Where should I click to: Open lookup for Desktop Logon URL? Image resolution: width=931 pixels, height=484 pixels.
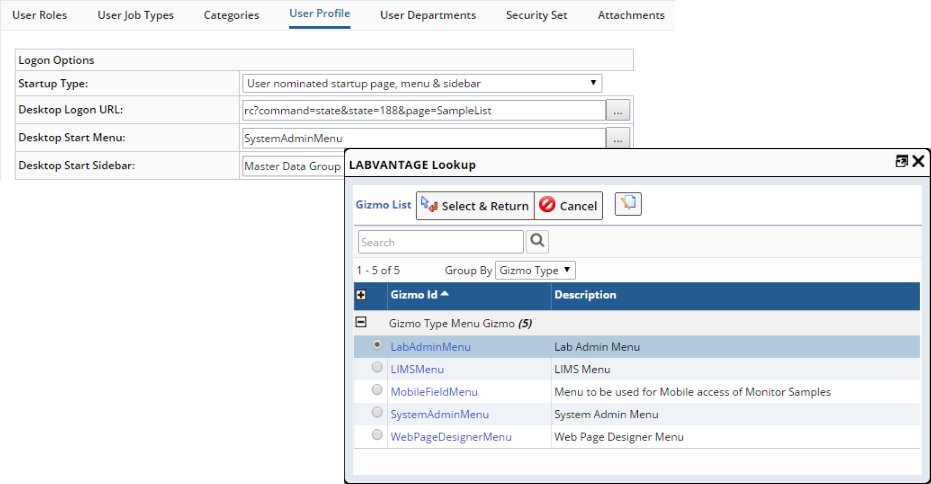tap(618, 110)
